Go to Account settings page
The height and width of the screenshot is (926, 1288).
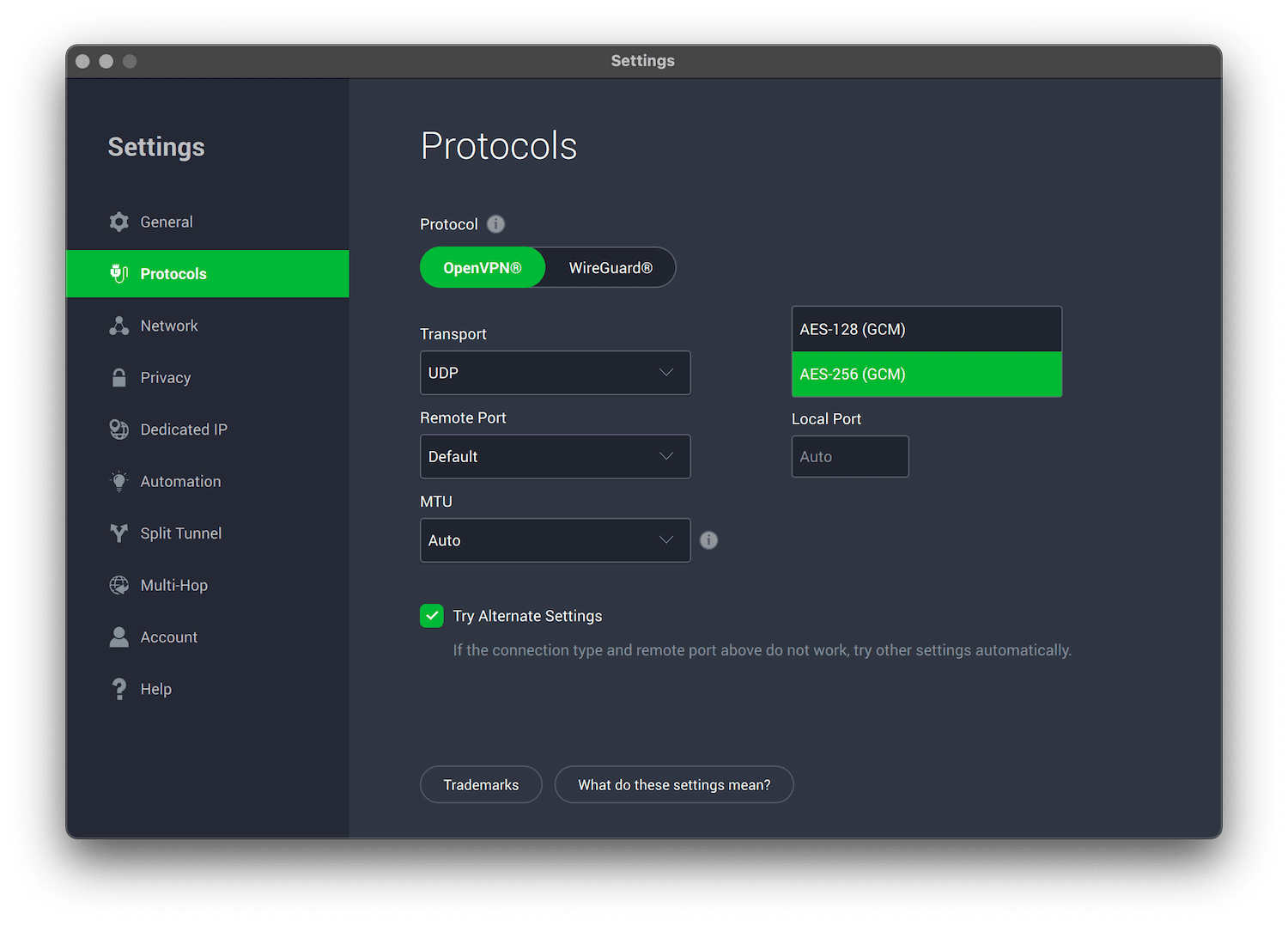(x=208, y=637)
